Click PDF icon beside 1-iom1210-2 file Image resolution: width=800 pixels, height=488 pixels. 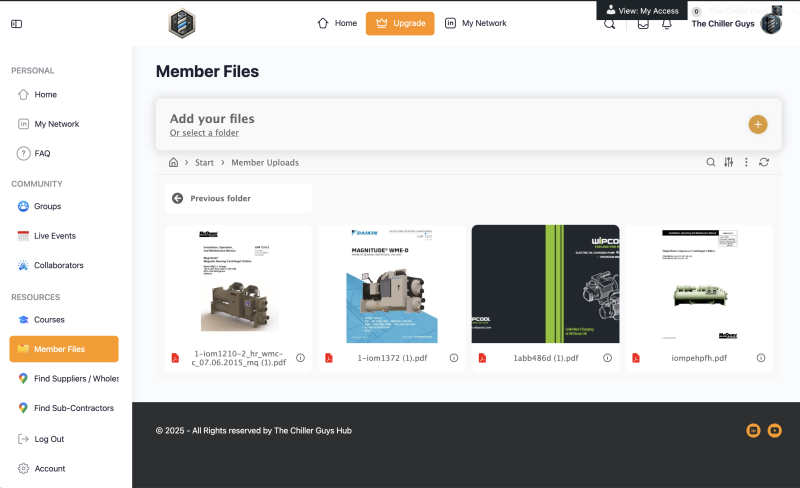(176, 358)
